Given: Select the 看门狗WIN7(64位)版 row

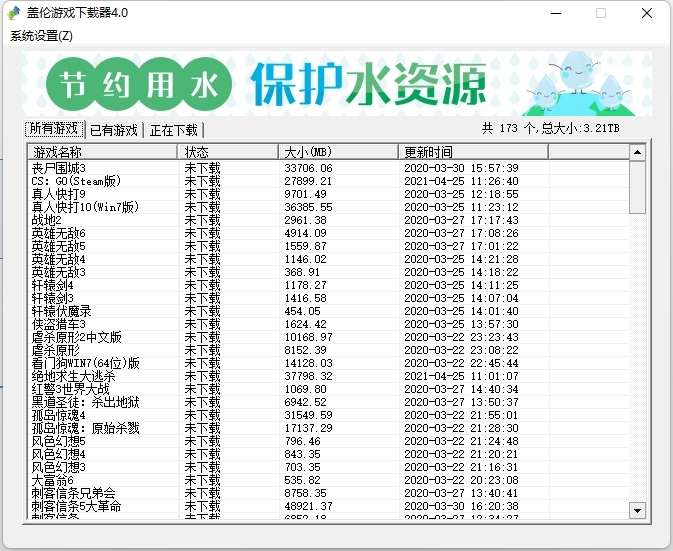Looking at the screenshot, I should 328,363.
